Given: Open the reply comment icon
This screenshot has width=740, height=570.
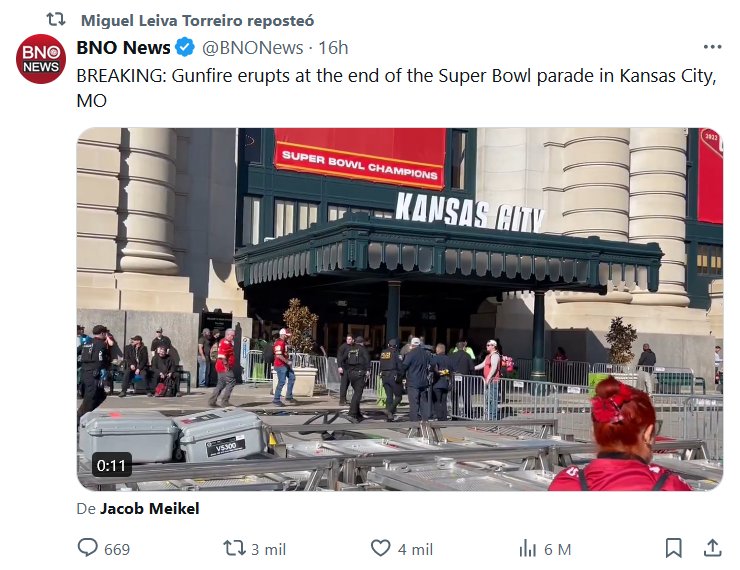Looking at the screenshot, I should click(88, 548).
